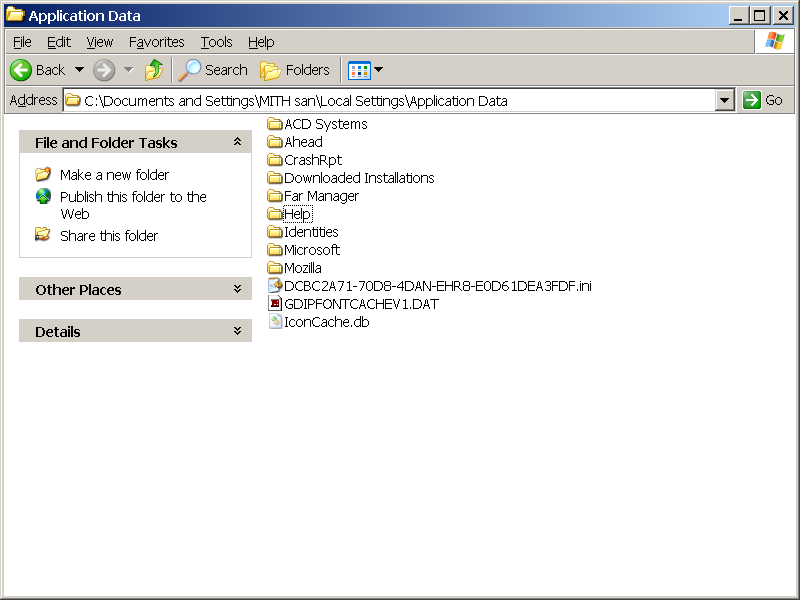Image resolution: width=800 pixels, height=600 pixels.
Task: Open the Tools menu
Action: [216, 42]
